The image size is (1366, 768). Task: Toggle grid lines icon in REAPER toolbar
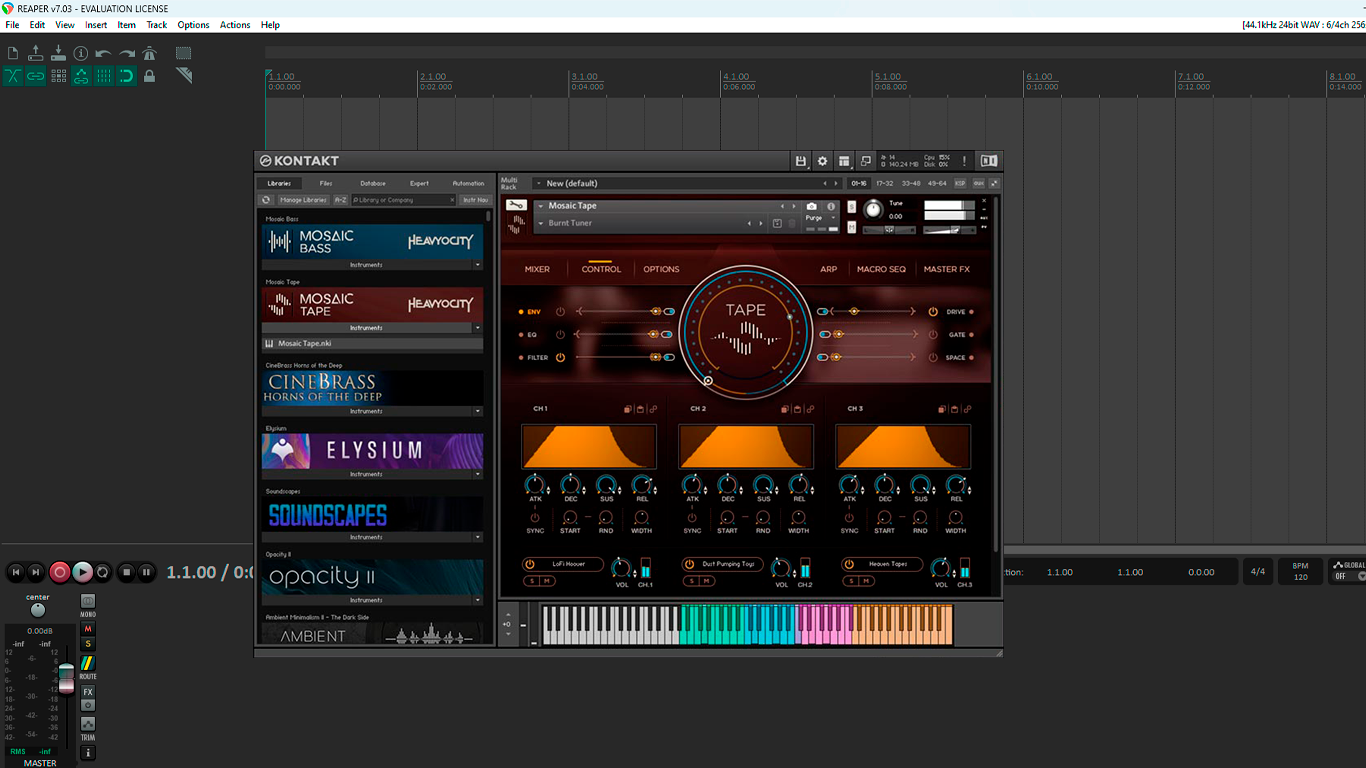(104, 76)
